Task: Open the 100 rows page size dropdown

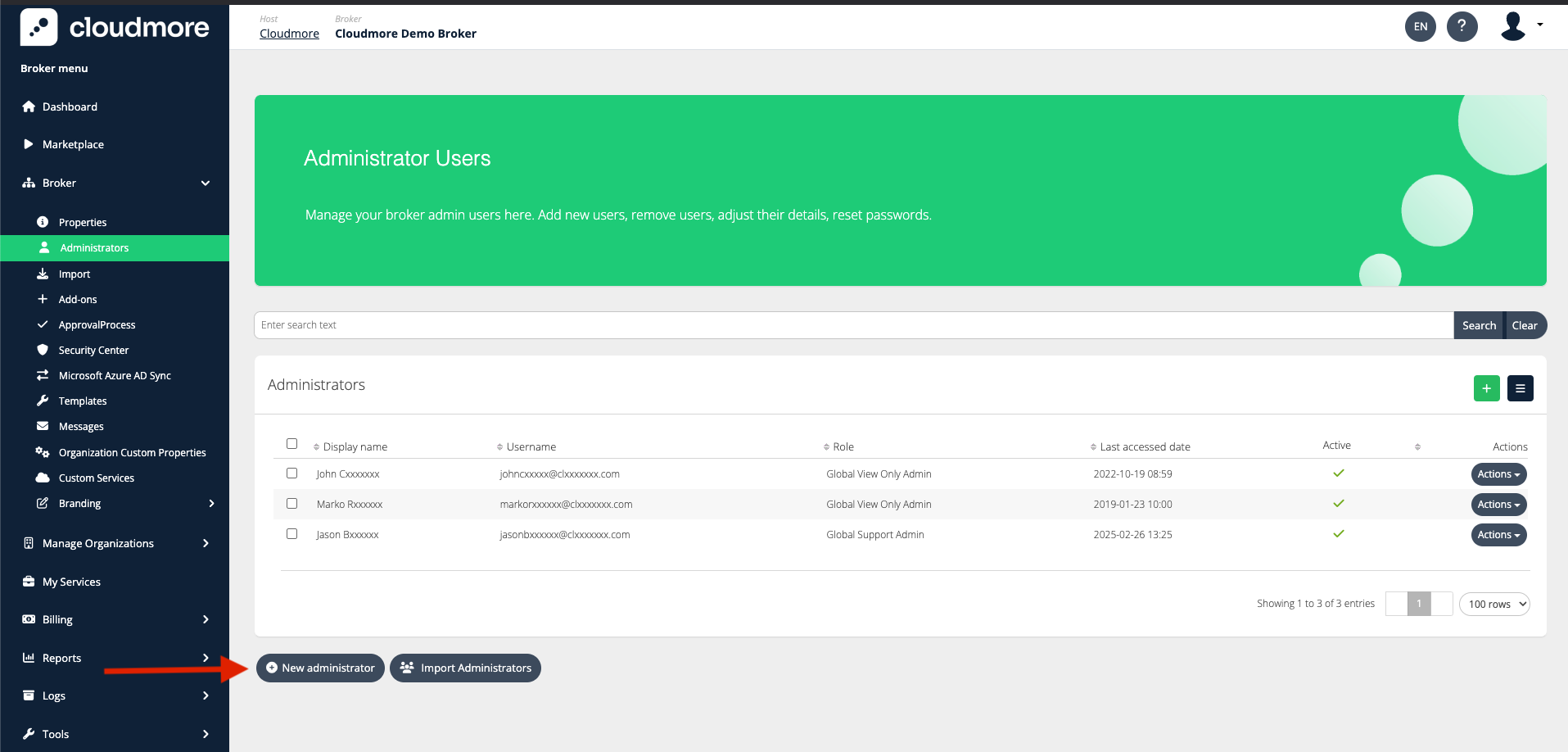Action: pos(1494,604)
